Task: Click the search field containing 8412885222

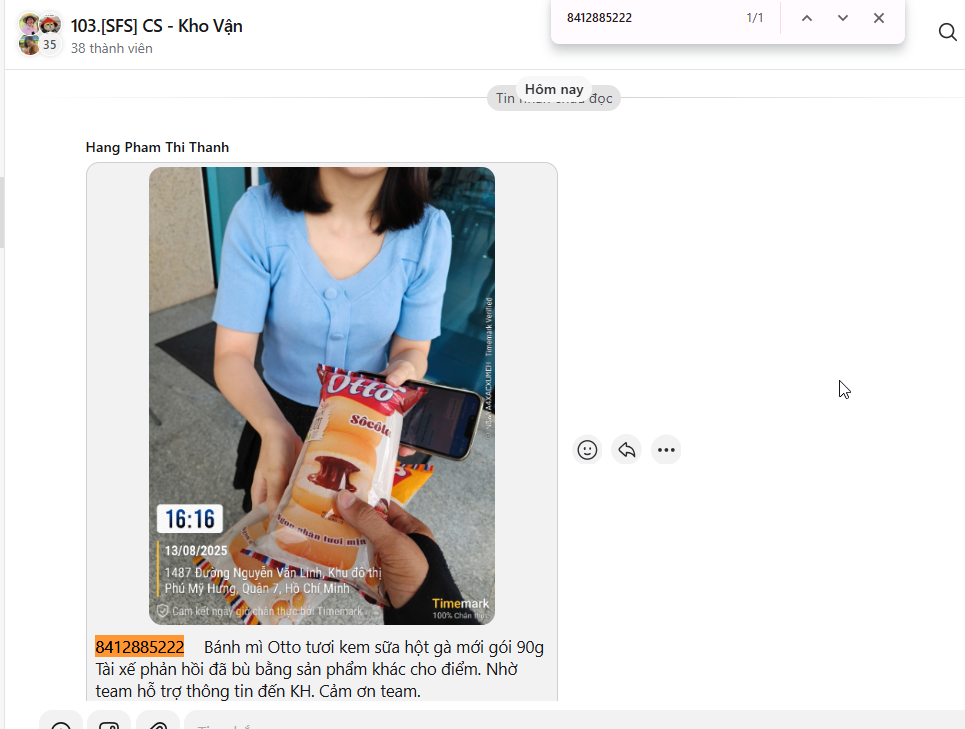Action: (x=649, y=18)
